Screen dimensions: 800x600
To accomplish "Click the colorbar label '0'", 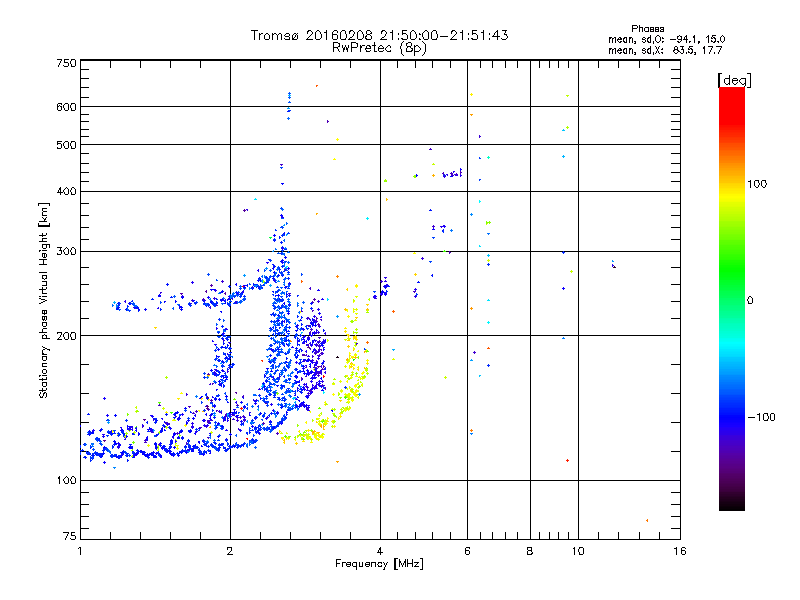I will click(x=750, y=301).
